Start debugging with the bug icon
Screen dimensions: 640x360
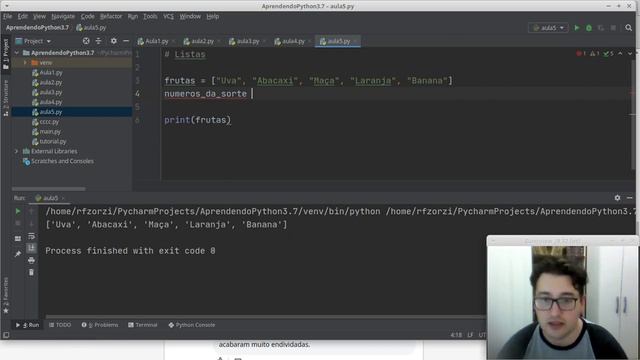589,28
